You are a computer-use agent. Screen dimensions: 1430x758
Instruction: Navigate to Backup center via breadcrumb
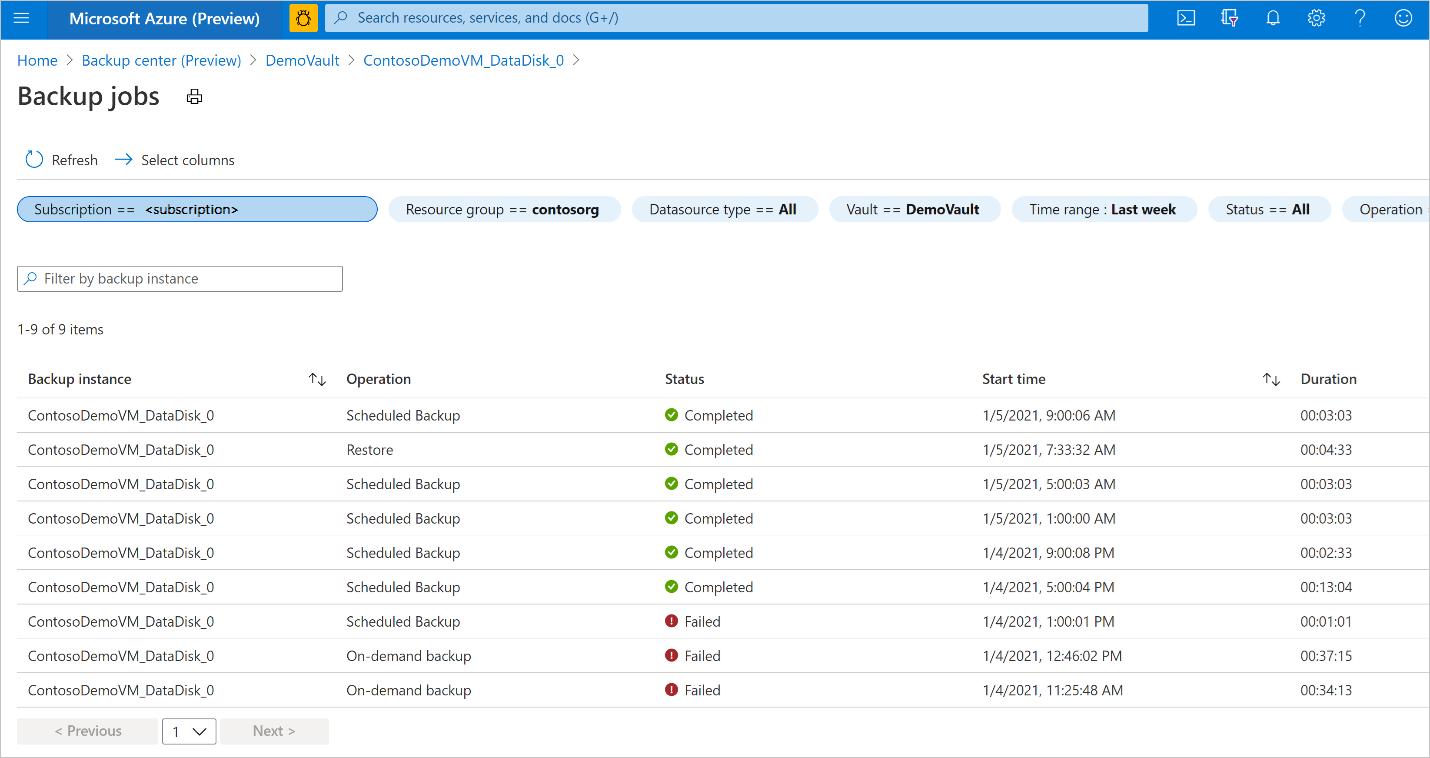point(160,60)
